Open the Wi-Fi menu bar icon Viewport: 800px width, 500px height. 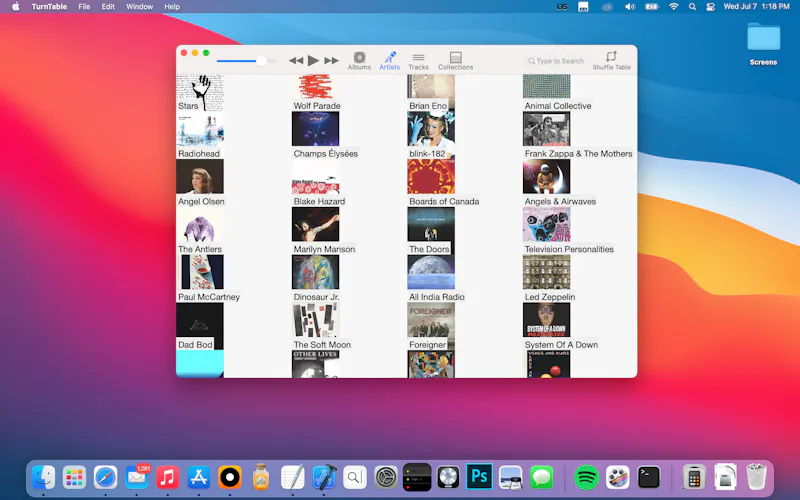pyautogui.click(x=673, y=7)
